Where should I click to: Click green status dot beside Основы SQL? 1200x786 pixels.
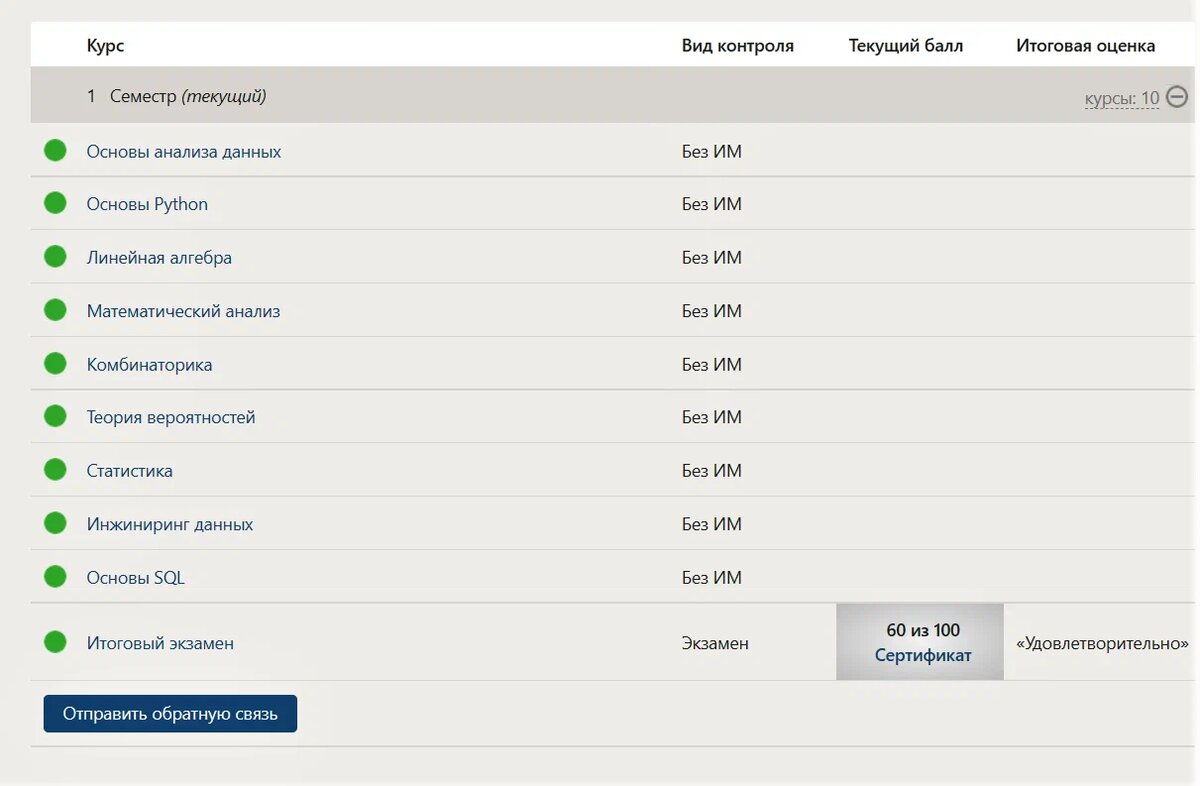click(x=55, y=577)
